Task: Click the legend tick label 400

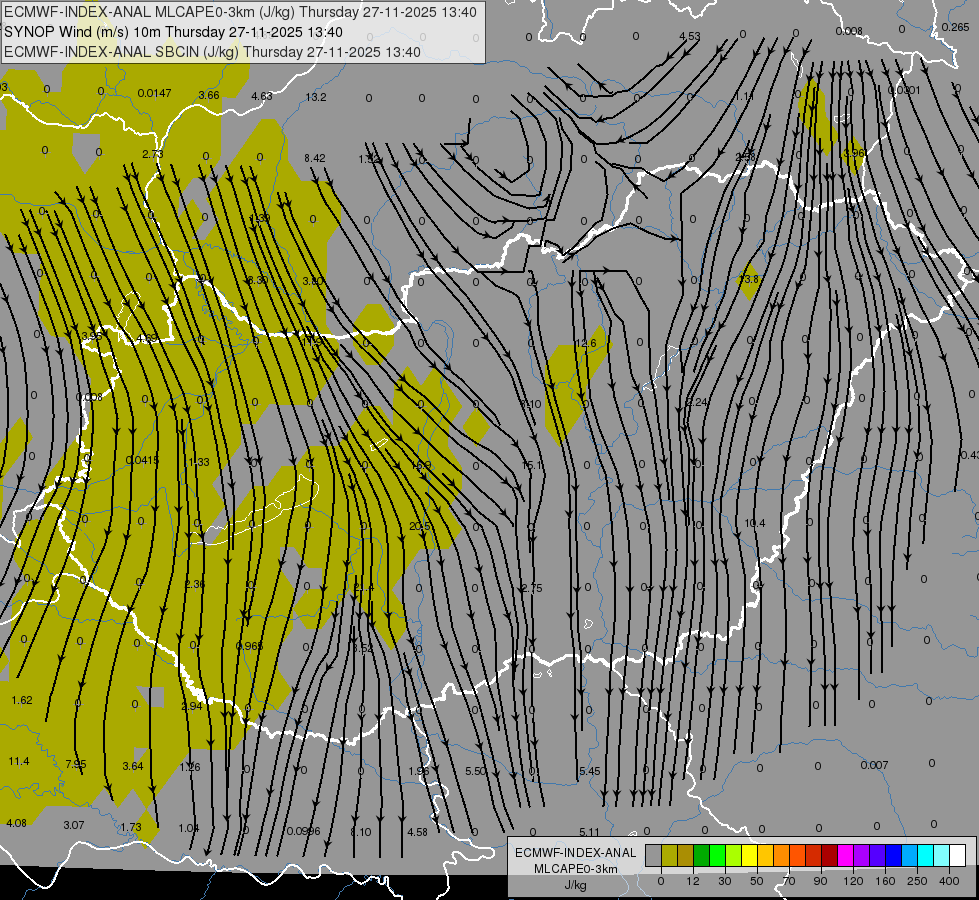Action: (x=949, y=881)
